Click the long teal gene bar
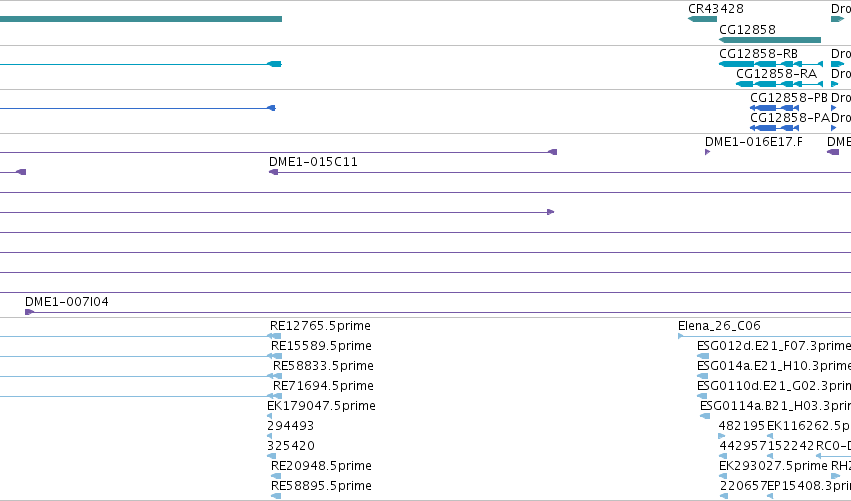The image size is (851, 501). [x=141, y=19]
